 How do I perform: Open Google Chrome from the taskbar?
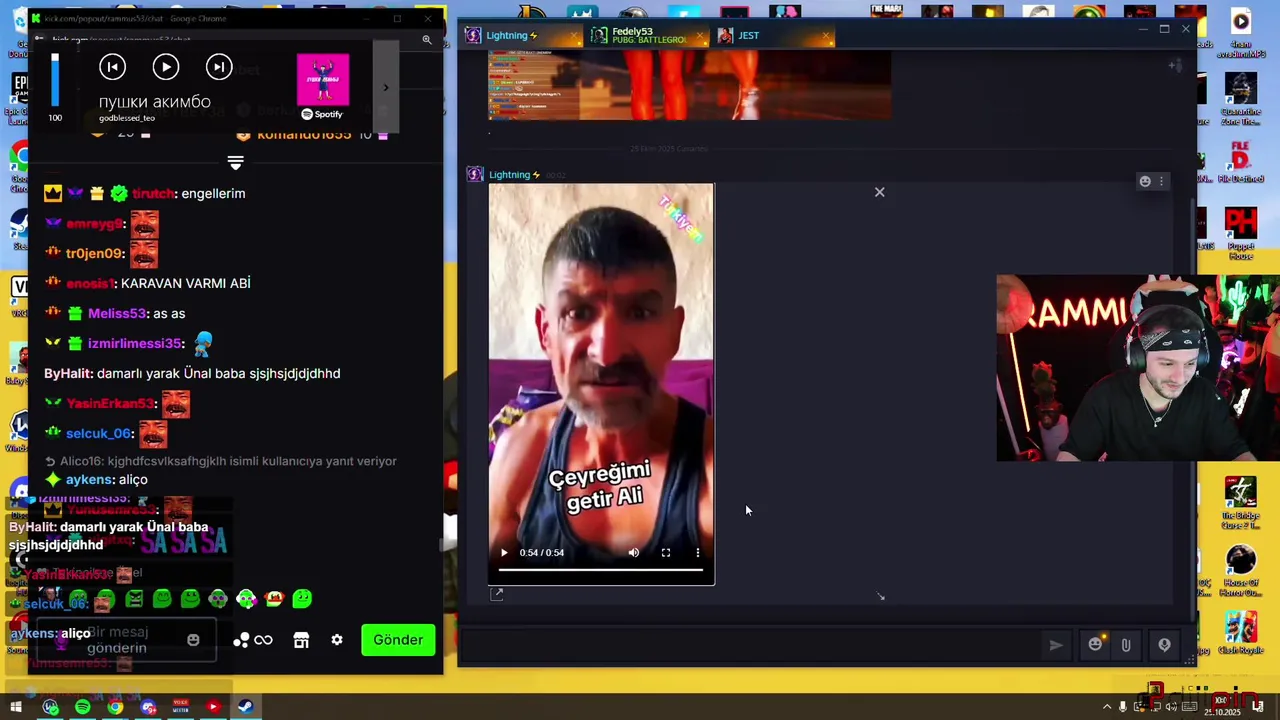coord(116,707)
